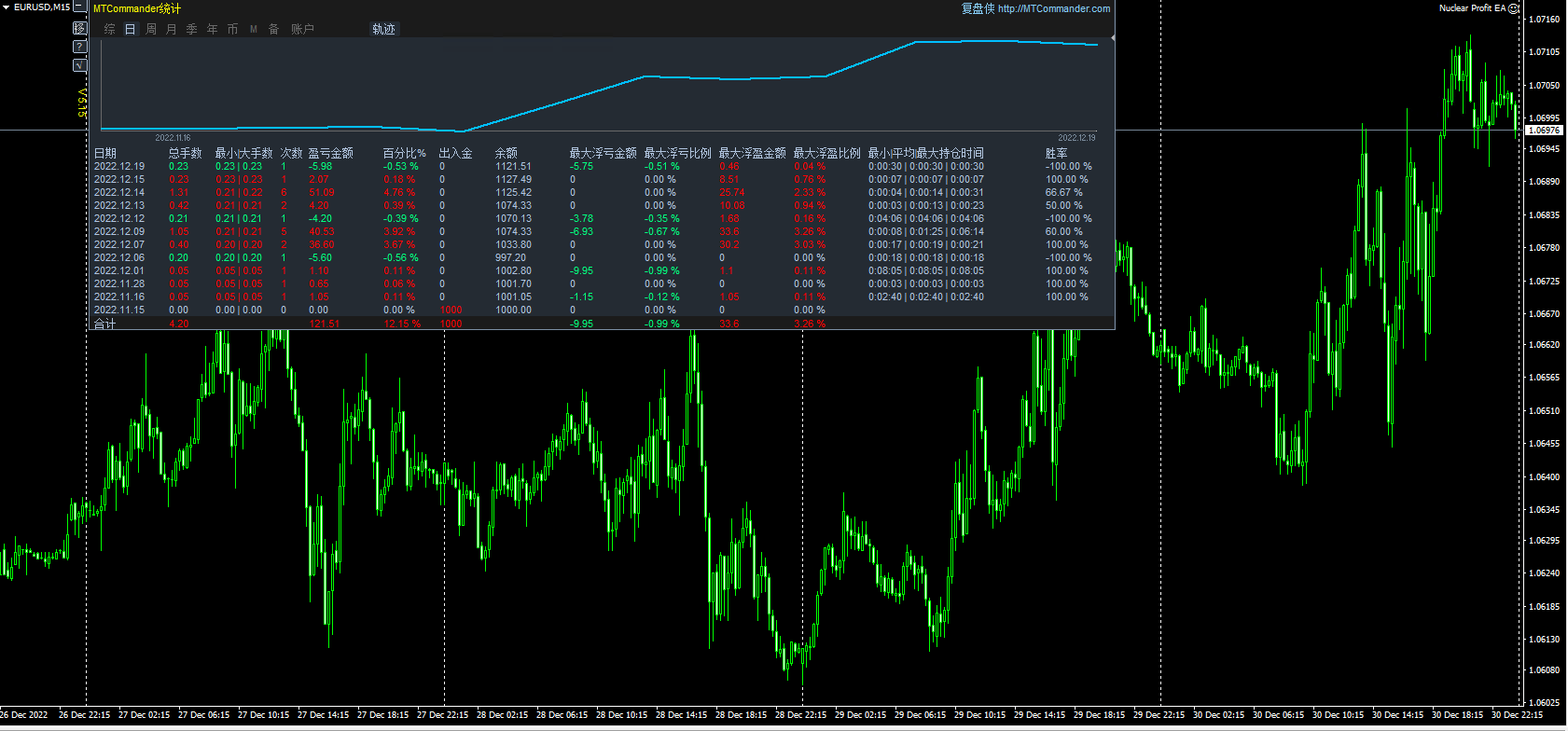Click the '移' move panel icon
Screen dimensions: 1568x731
point(80,28)
